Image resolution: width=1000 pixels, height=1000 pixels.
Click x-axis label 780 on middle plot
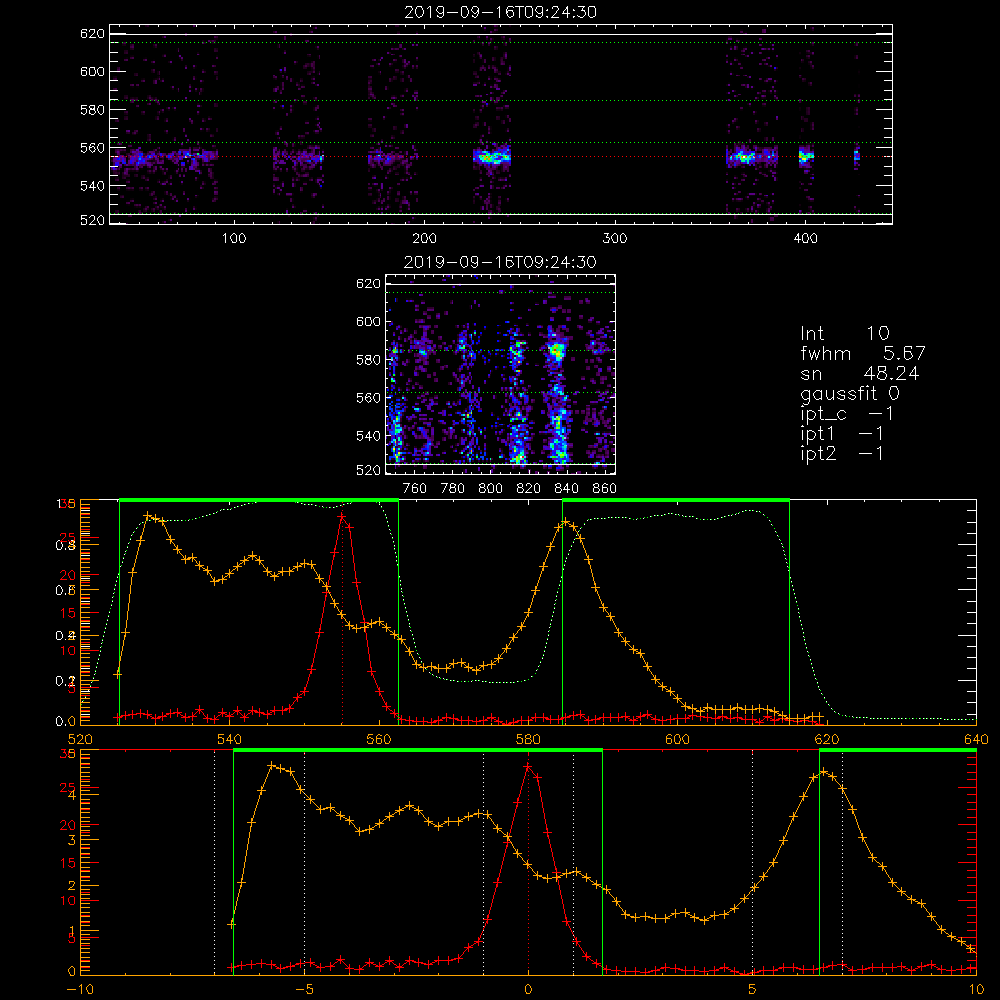(x=453, y=489)
